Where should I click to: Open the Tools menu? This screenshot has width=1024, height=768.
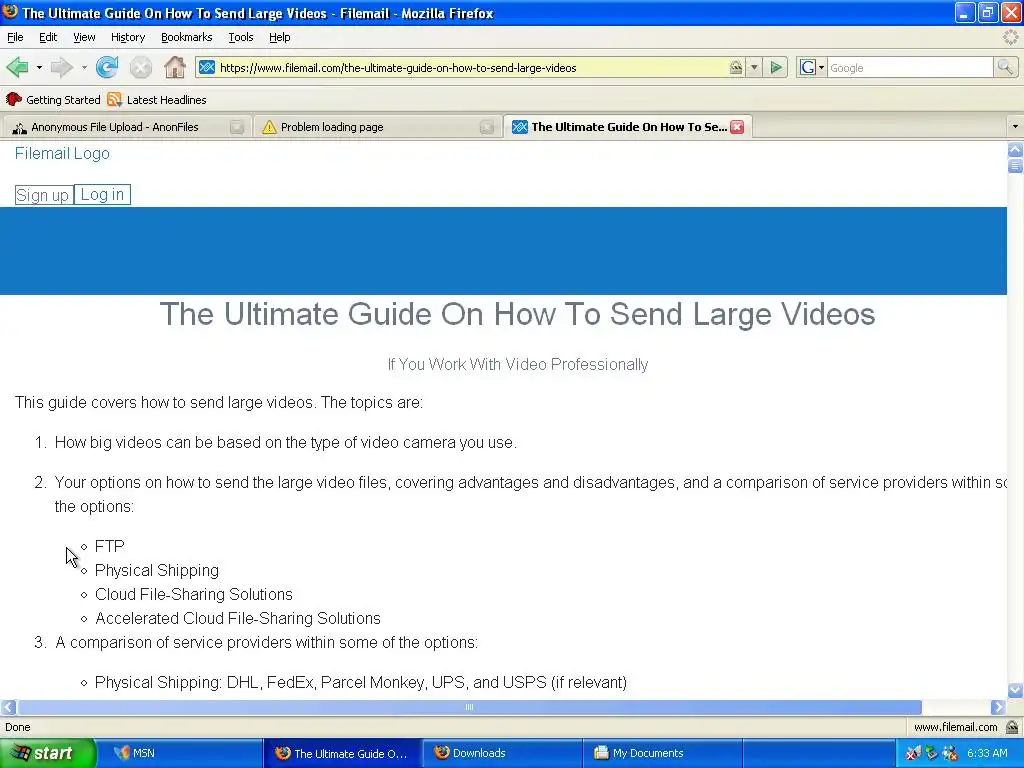[x=241, y=37]
